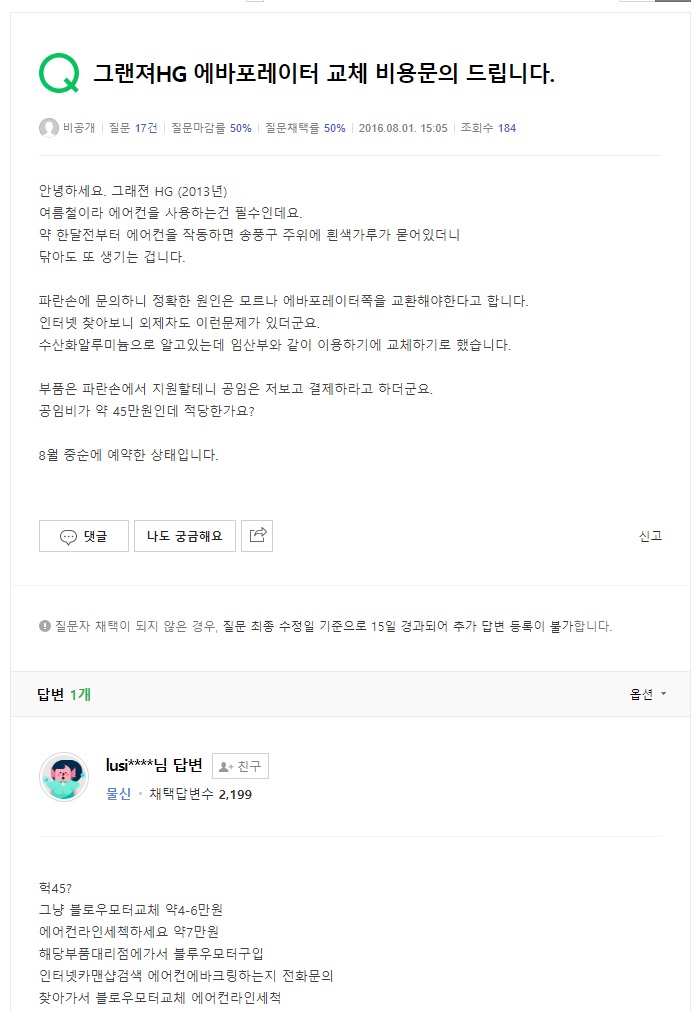699x1012 pixels.
Task: Select the 답변 1개 answers section header
Action: (63, 693)
